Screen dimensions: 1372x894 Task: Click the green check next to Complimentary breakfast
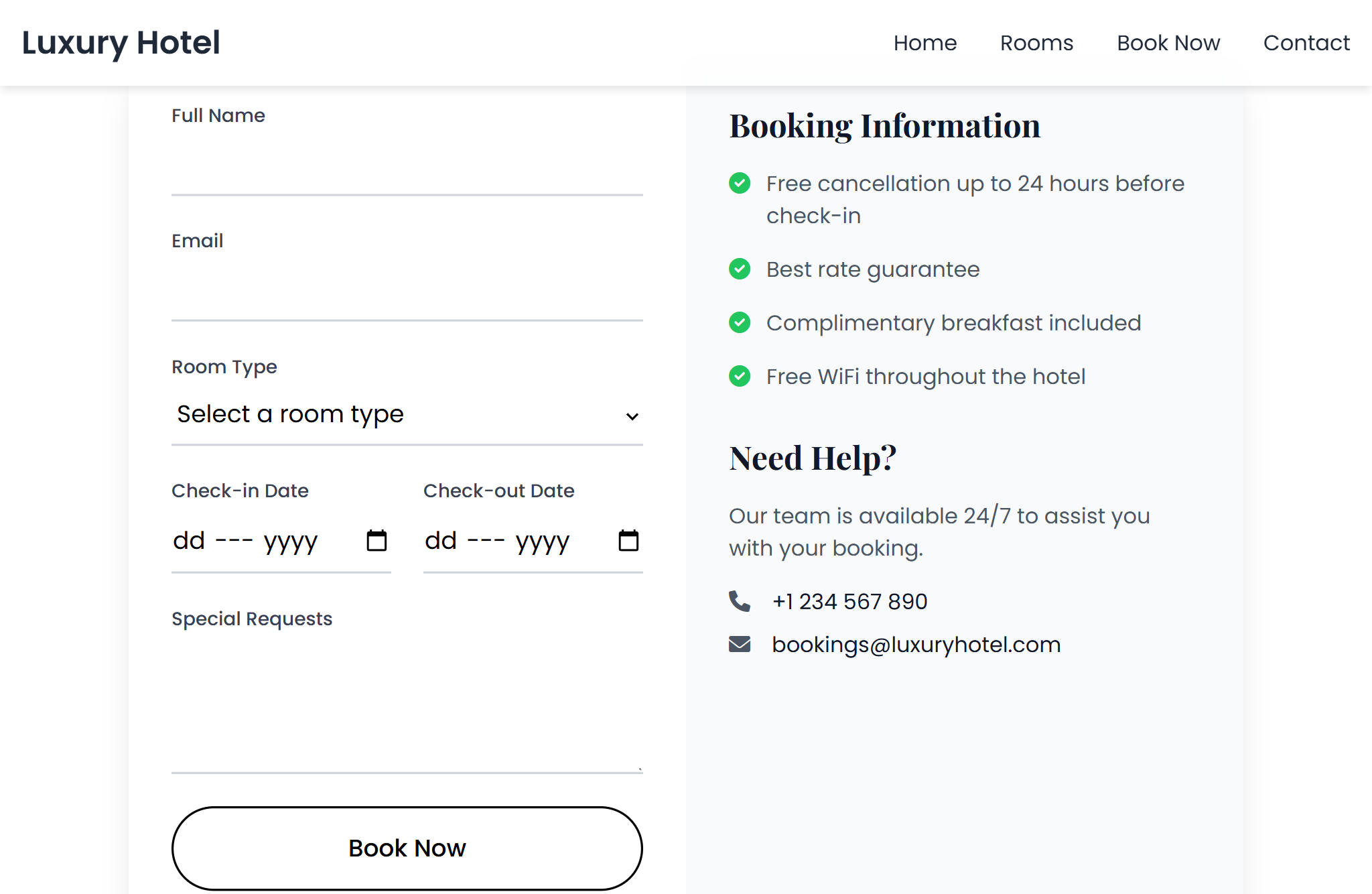(740, 322)
